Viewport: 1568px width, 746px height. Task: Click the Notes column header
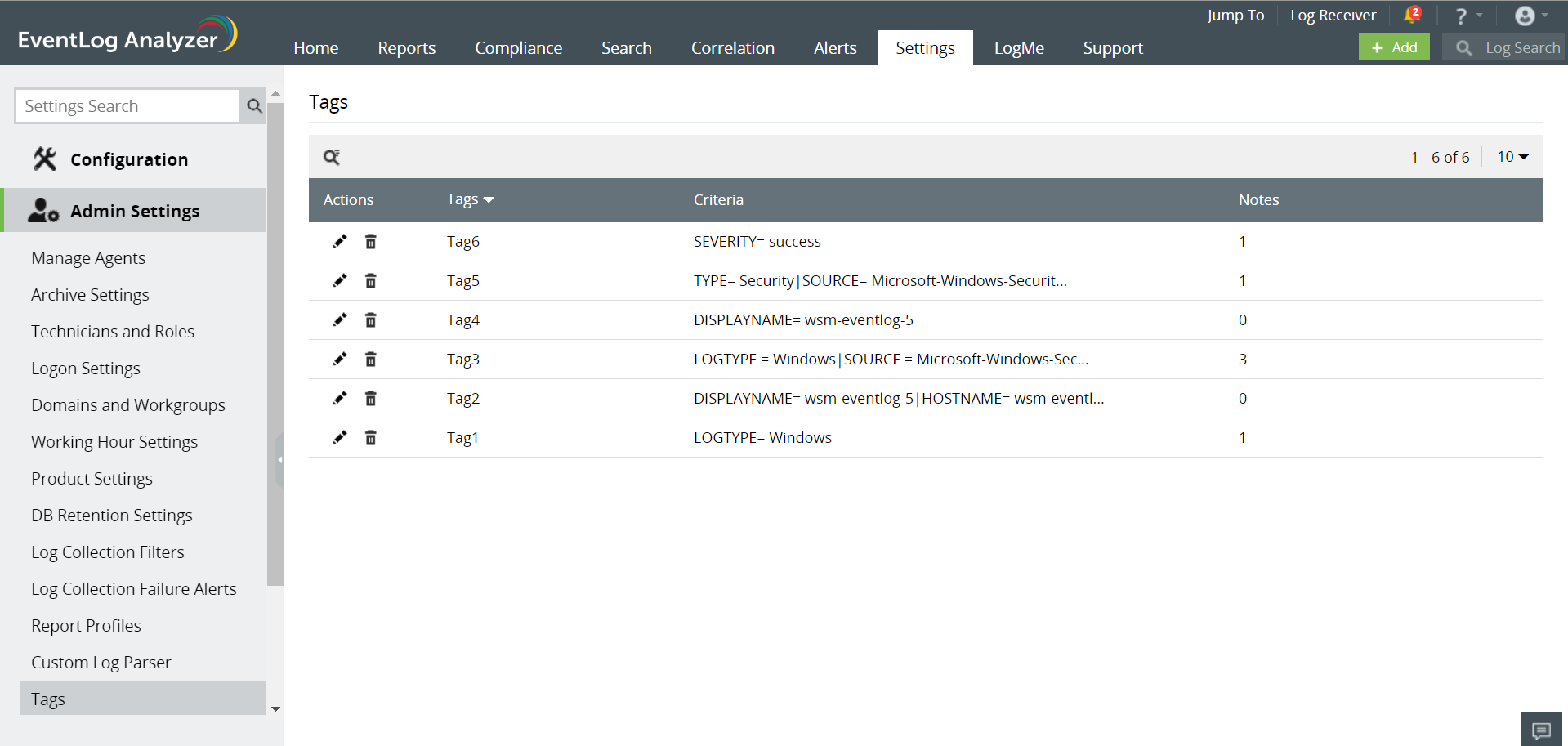pos(1258,199)
